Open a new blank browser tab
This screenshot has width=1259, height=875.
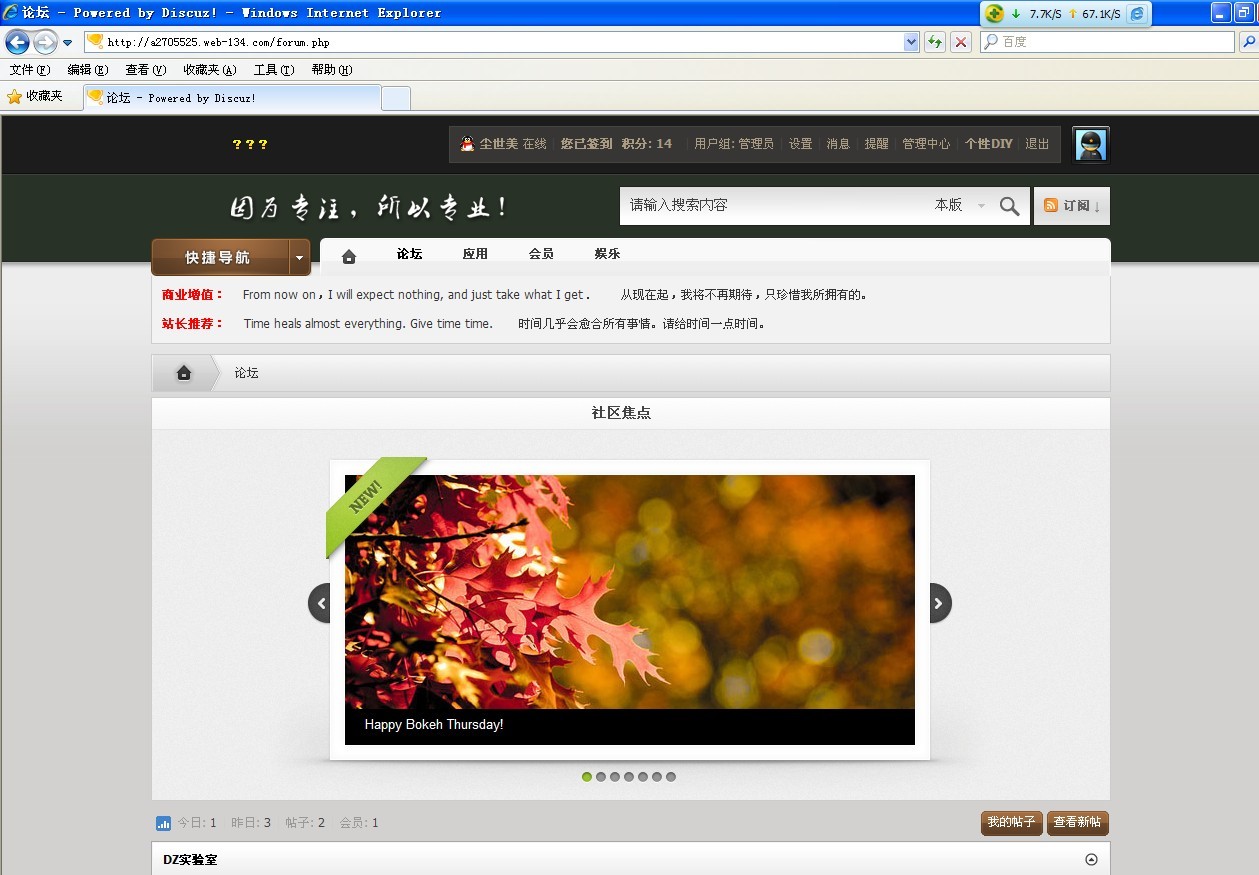pos(396,98)
